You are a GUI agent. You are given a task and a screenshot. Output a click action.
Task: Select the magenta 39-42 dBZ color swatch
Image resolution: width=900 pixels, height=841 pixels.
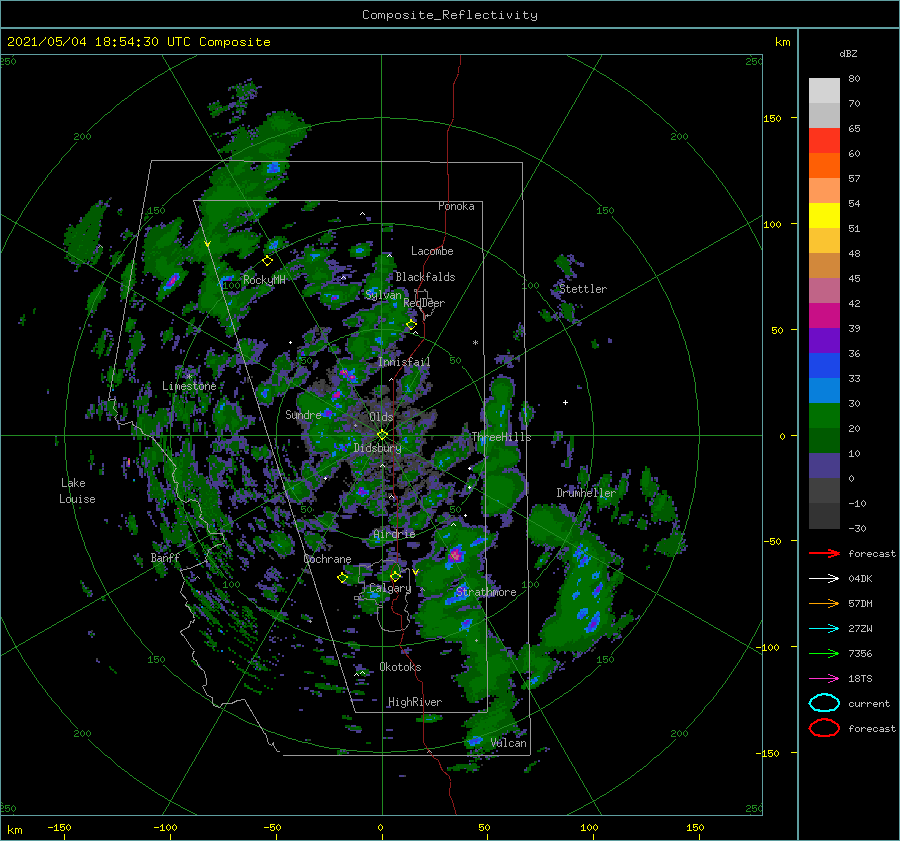[824, 316]
